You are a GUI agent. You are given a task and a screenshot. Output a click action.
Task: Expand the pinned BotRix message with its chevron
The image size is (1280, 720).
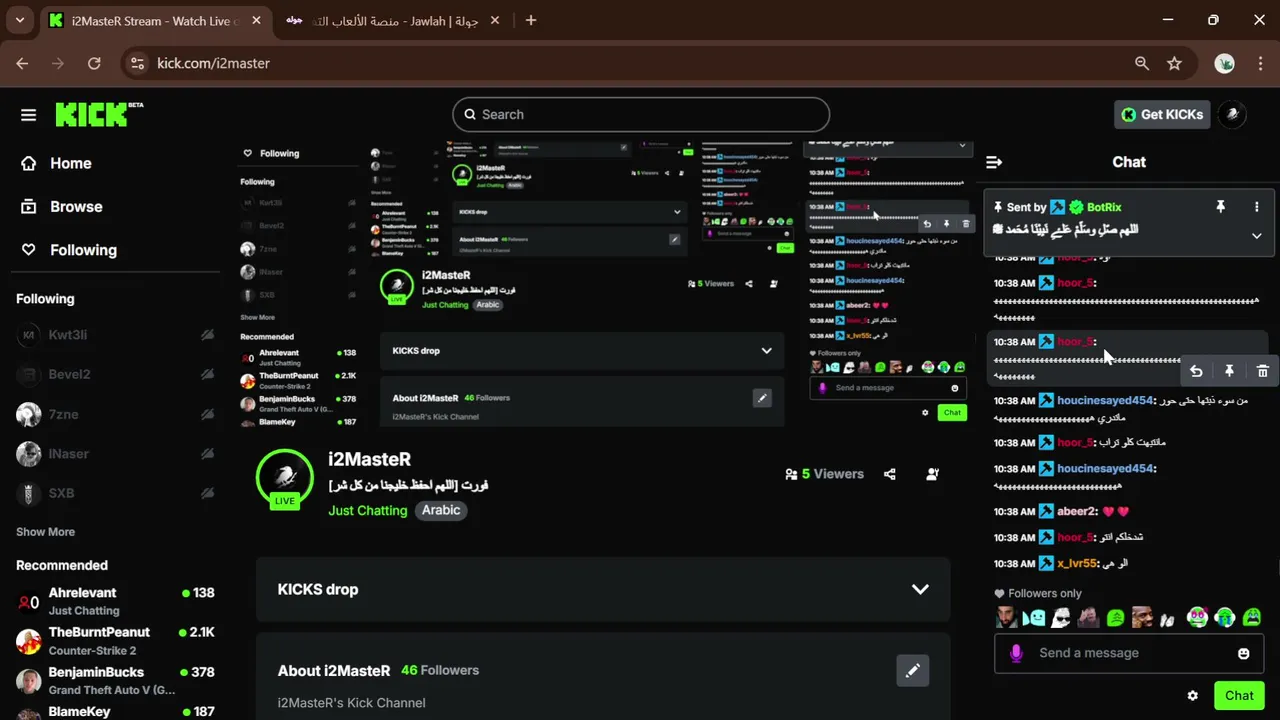[1257, 236]
